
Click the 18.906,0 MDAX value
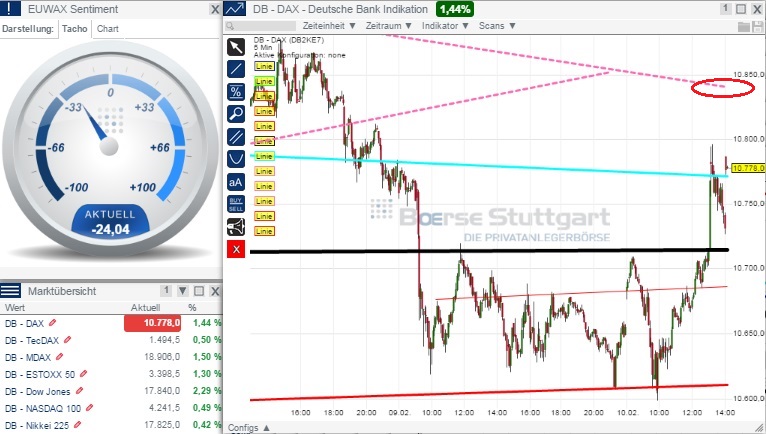162,357
